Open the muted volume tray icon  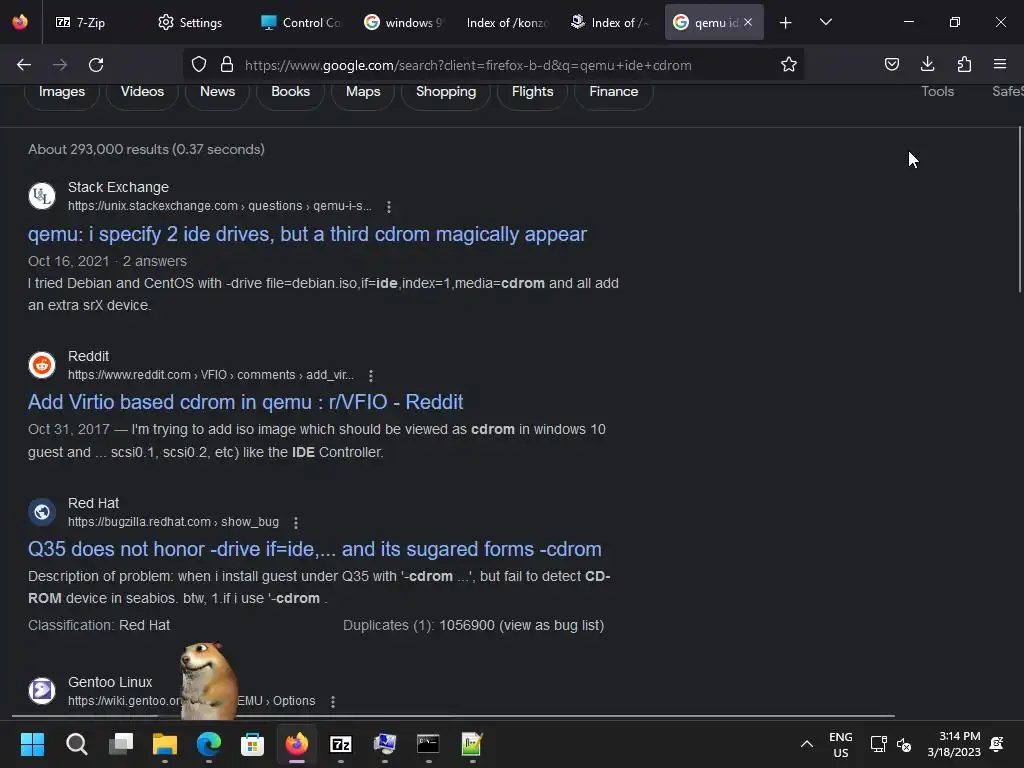(x=904, y=744)
